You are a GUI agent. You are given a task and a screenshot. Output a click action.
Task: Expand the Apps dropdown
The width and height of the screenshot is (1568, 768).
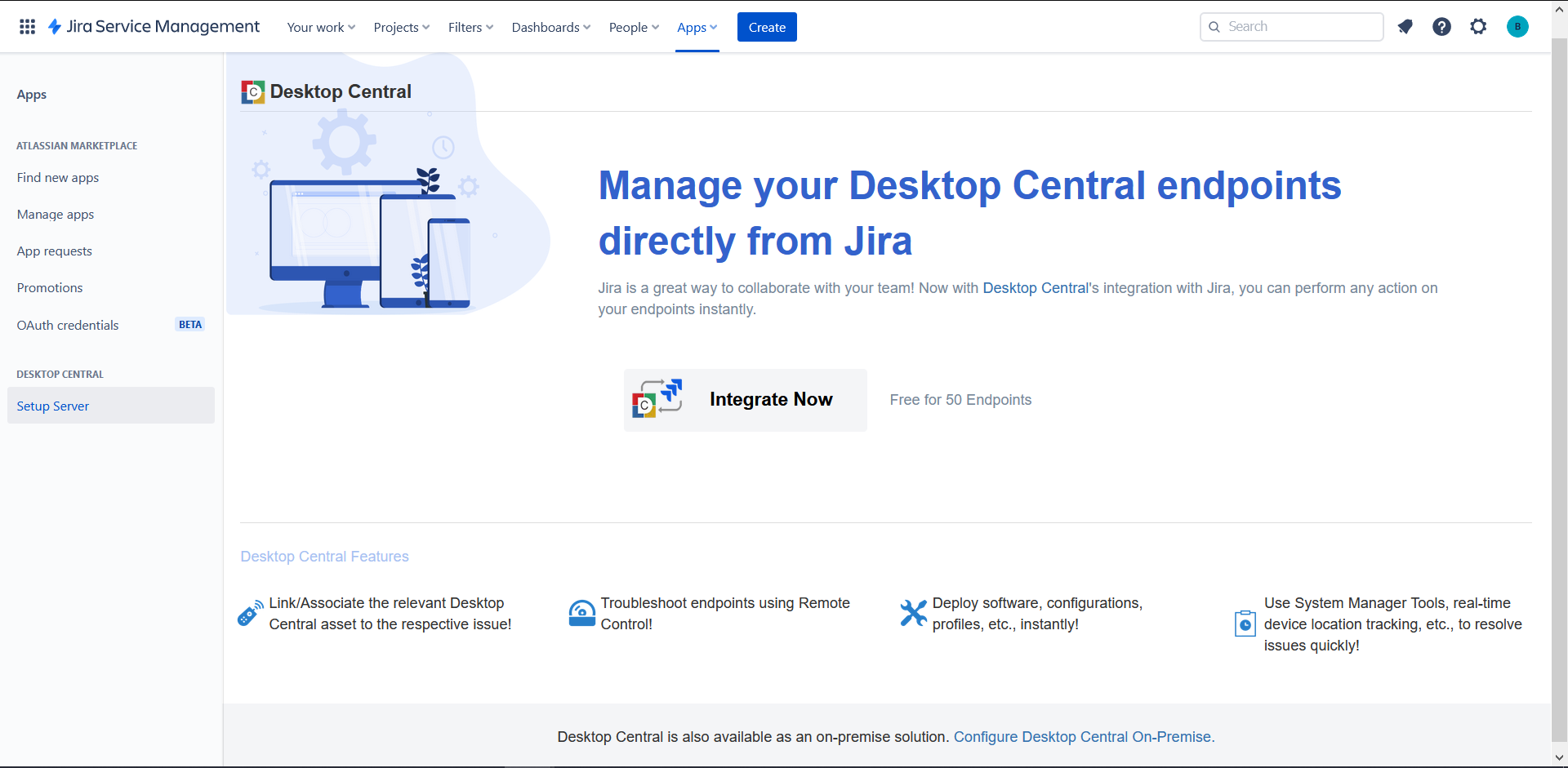[x=697, y=27]
